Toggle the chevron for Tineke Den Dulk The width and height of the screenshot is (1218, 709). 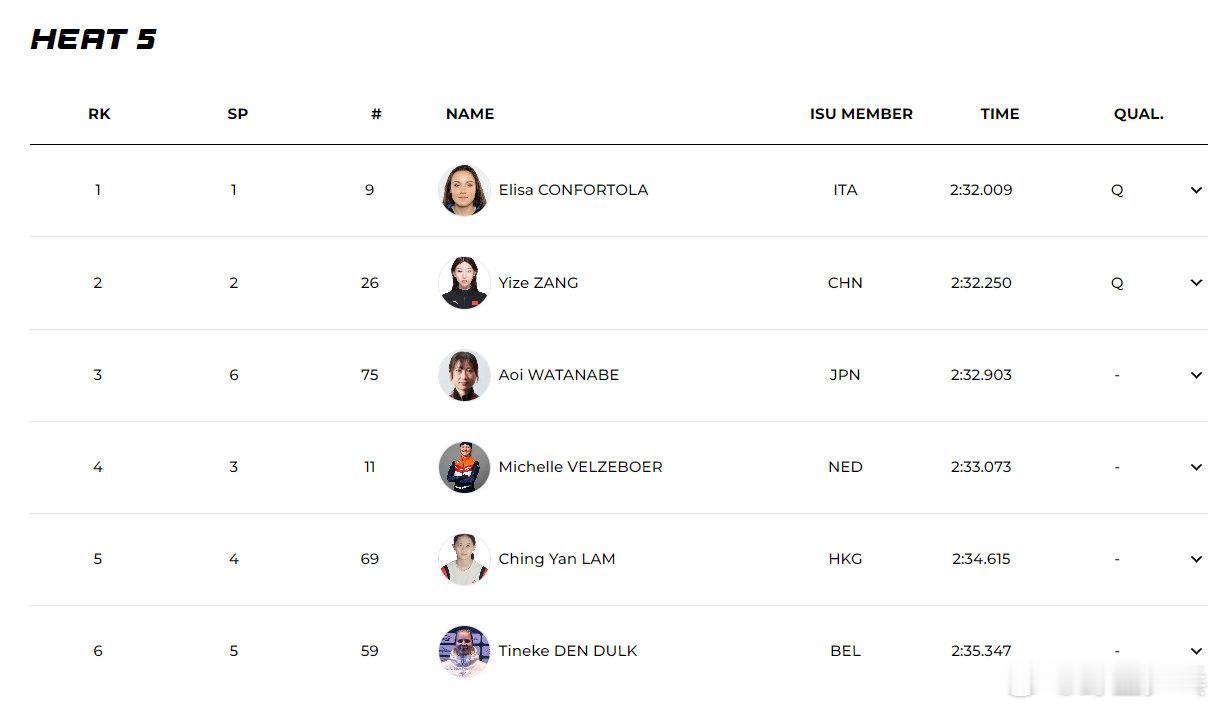click(x=1196, y=651)
